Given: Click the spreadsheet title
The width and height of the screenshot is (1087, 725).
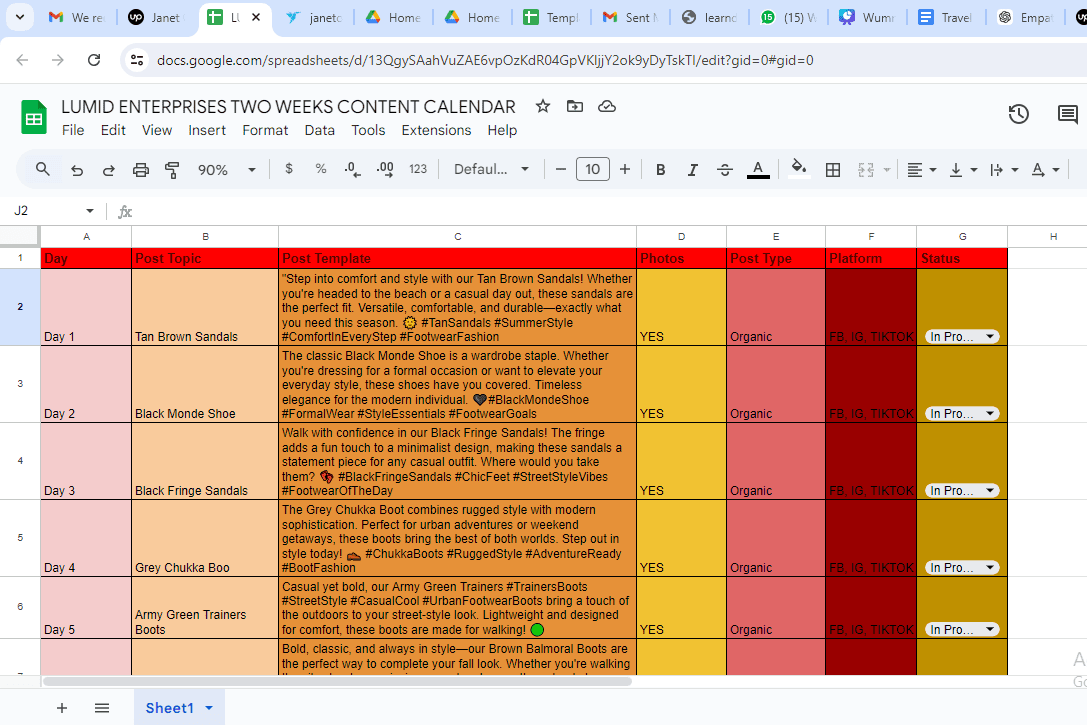Looking at the screenshot, I should point(288,107).
